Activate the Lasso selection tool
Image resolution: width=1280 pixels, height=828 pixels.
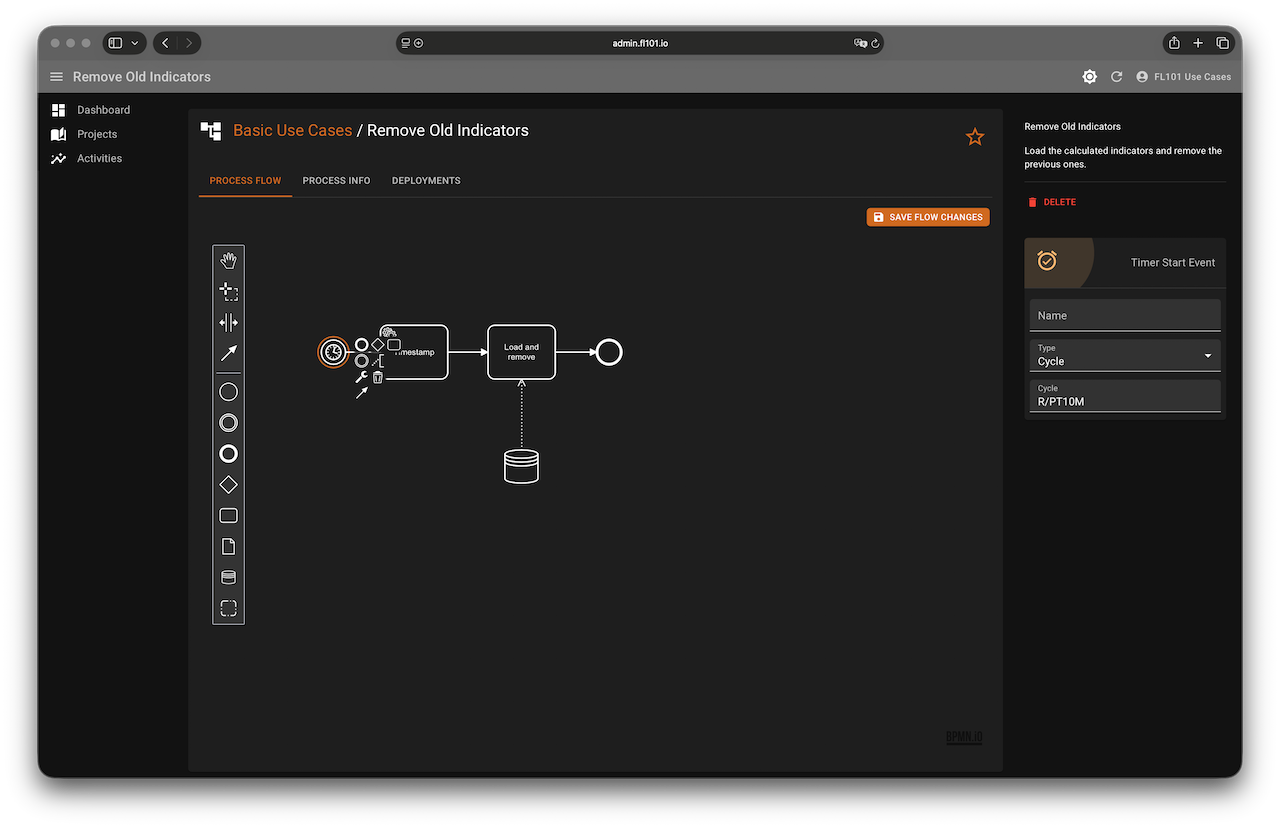click(228, 292)
